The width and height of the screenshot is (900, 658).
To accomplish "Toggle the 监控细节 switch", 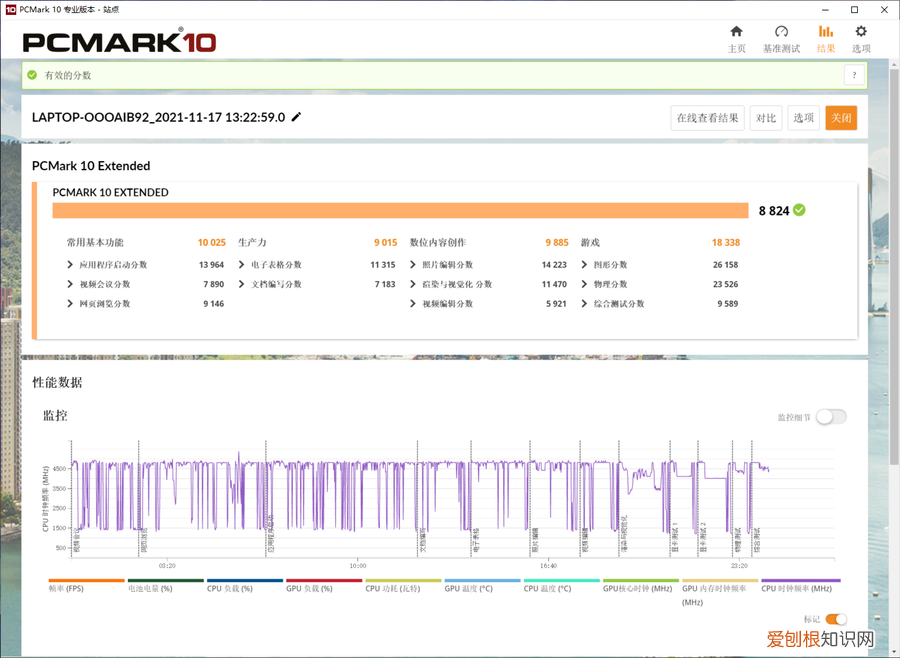I will click(x=830, y=417).
